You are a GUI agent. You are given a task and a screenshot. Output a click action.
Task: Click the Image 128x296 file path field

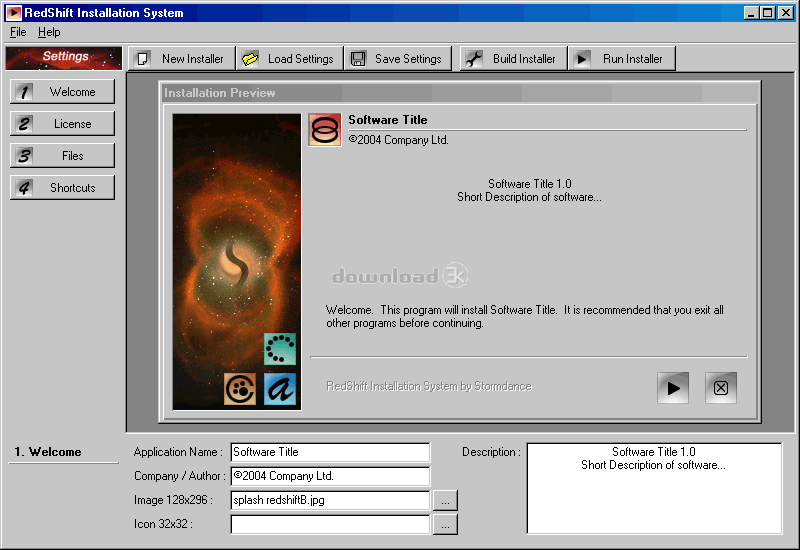330,500
